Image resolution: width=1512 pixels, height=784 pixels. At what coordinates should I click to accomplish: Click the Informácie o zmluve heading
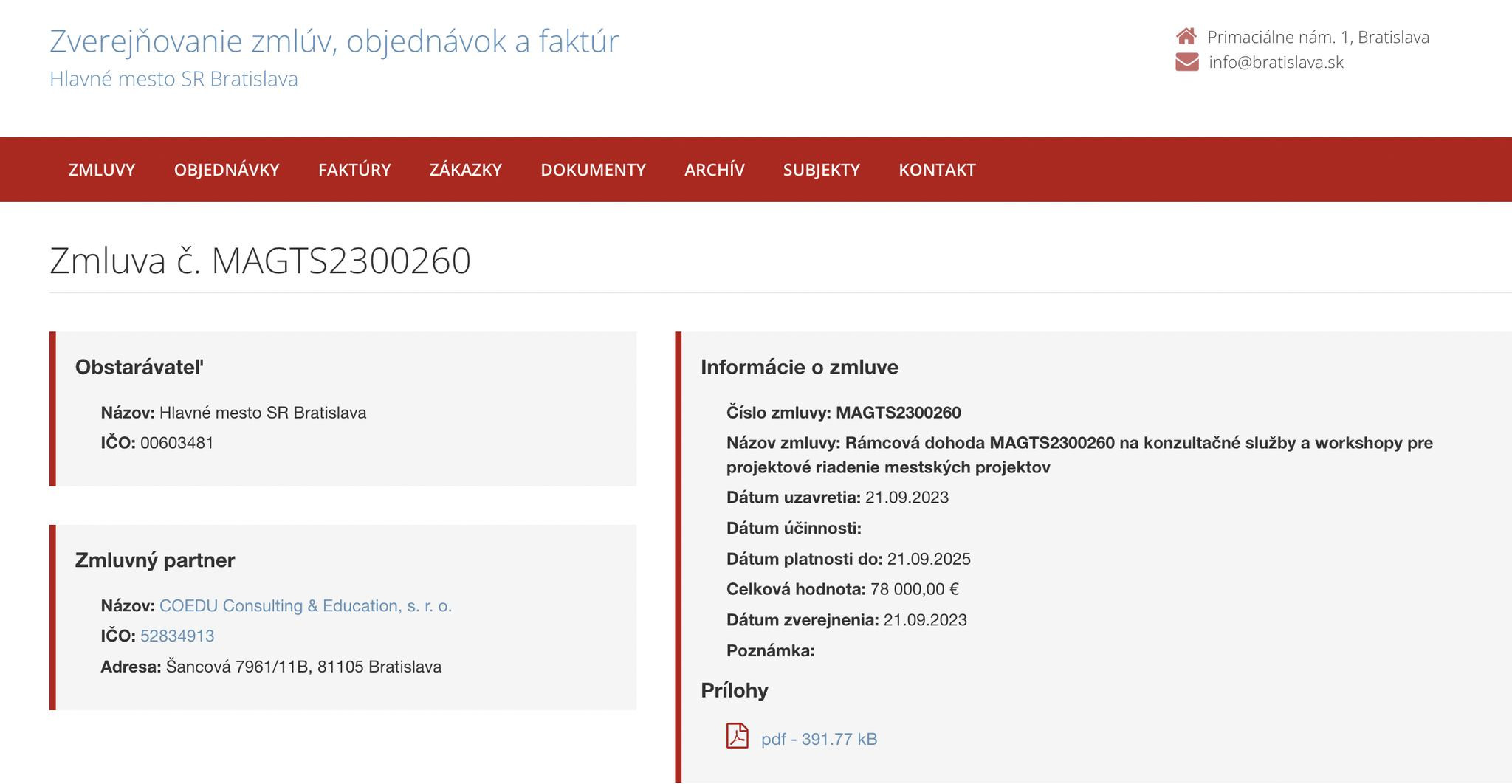click(800, 367)
